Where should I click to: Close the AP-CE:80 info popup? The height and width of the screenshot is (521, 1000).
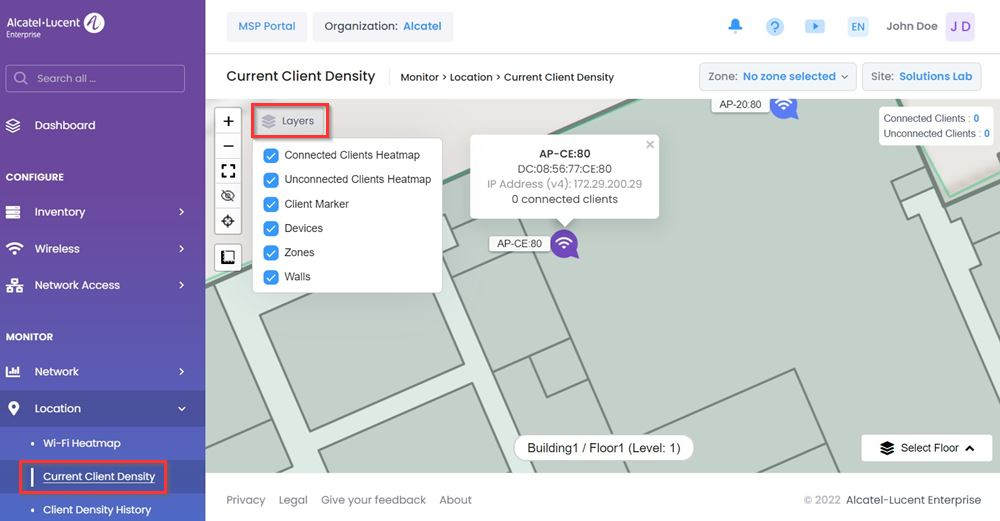coord(650,145)
